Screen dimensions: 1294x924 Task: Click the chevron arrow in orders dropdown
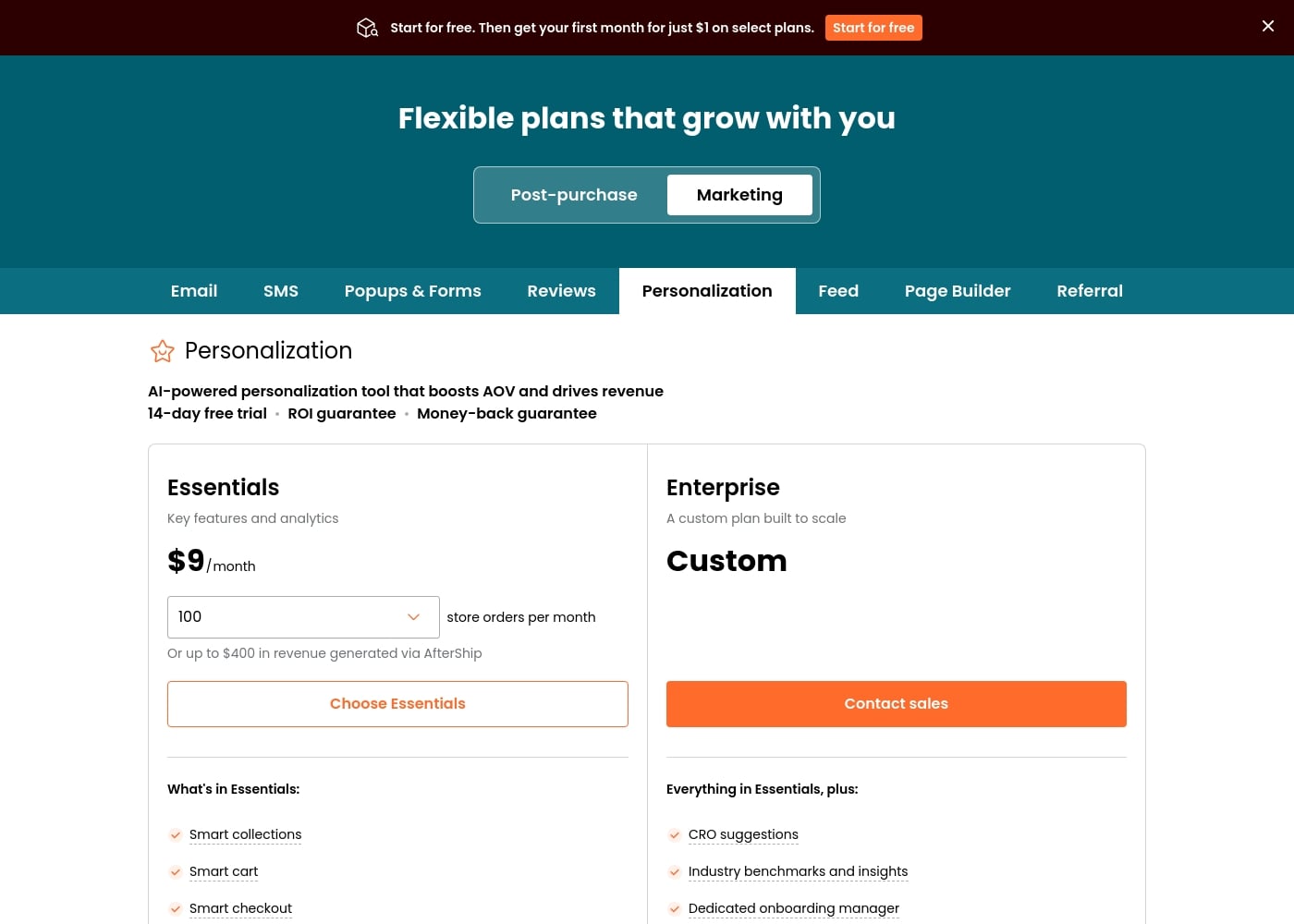(414, 617)
